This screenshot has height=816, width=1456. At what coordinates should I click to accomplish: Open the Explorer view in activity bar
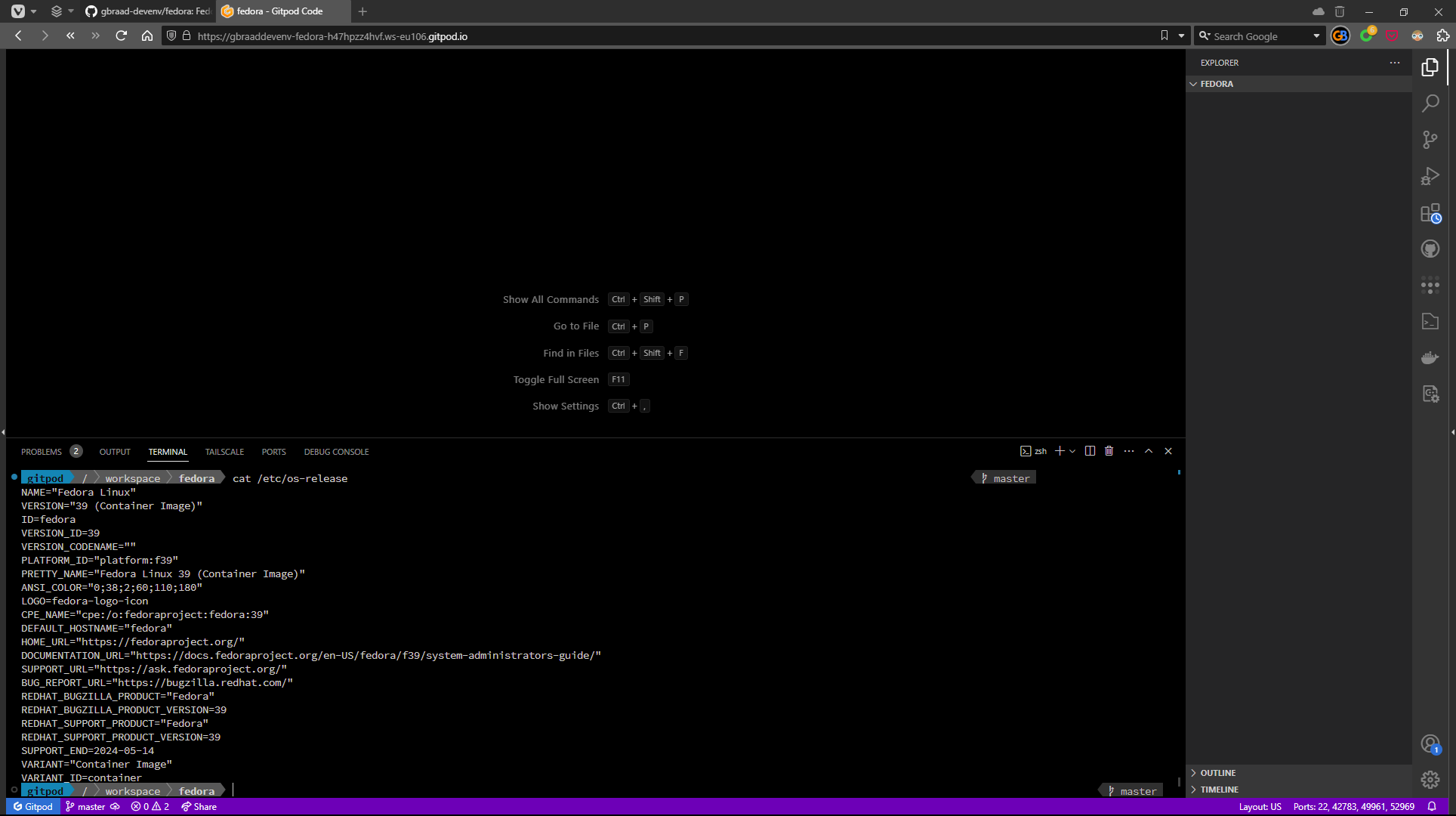pos(1430,67)
